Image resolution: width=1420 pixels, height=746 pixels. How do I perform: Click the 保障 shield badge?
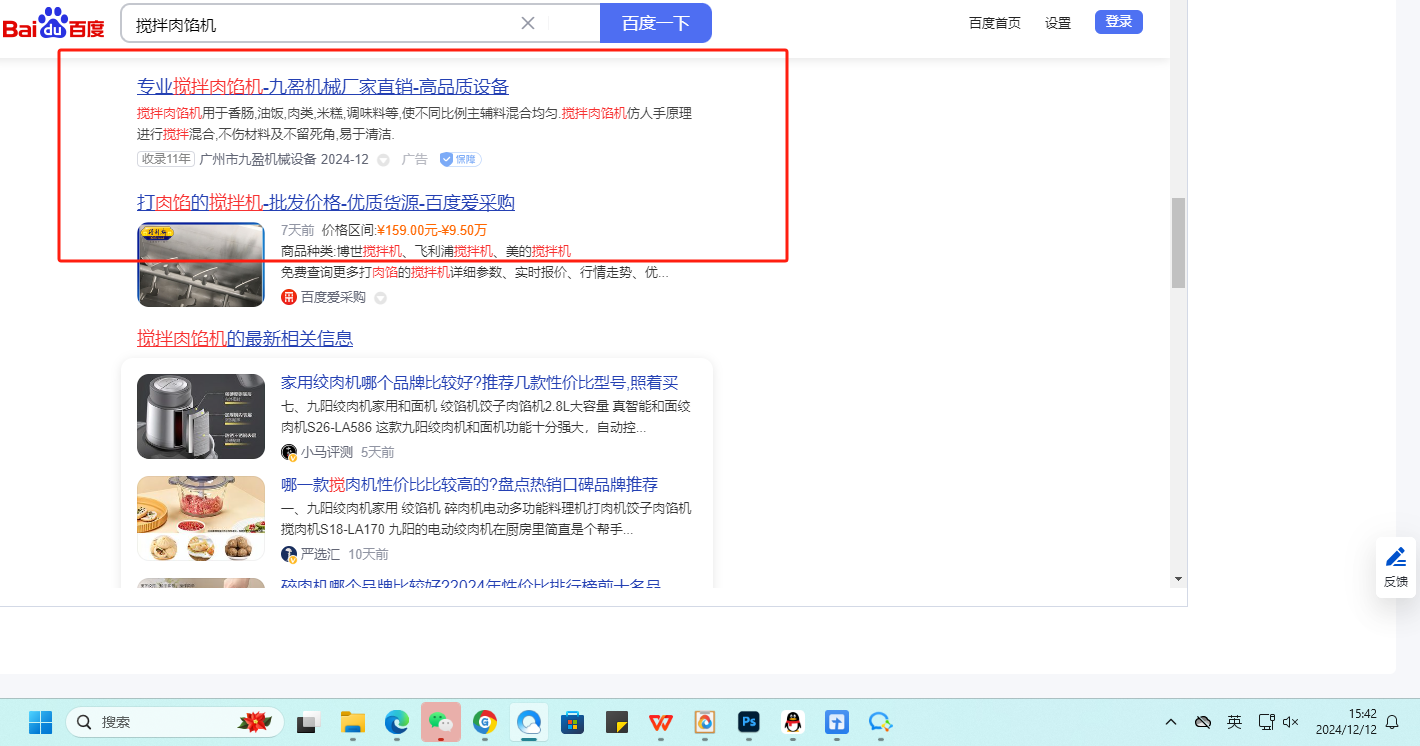click(460, 159)
